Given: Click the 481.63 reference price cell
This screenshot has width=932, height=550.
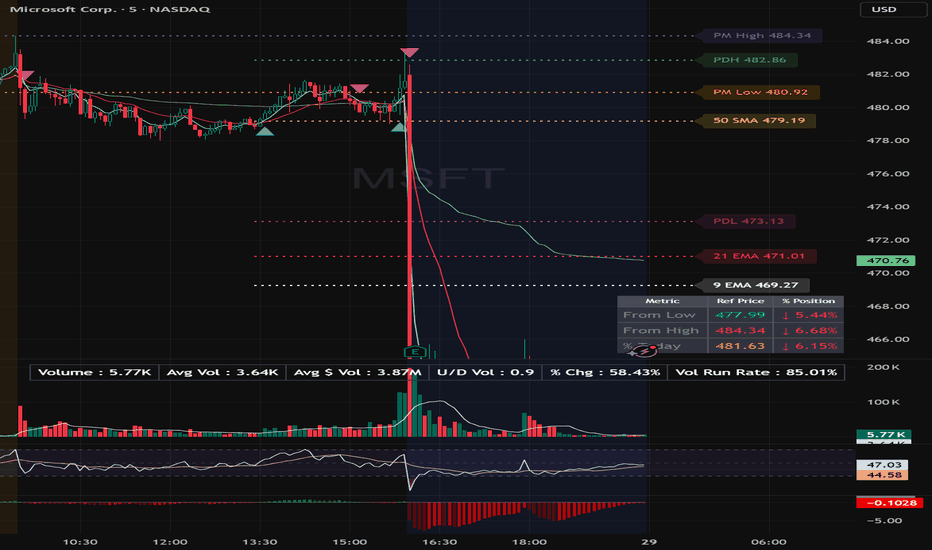Looking at the screenshot, I should [x=740, y=345].
